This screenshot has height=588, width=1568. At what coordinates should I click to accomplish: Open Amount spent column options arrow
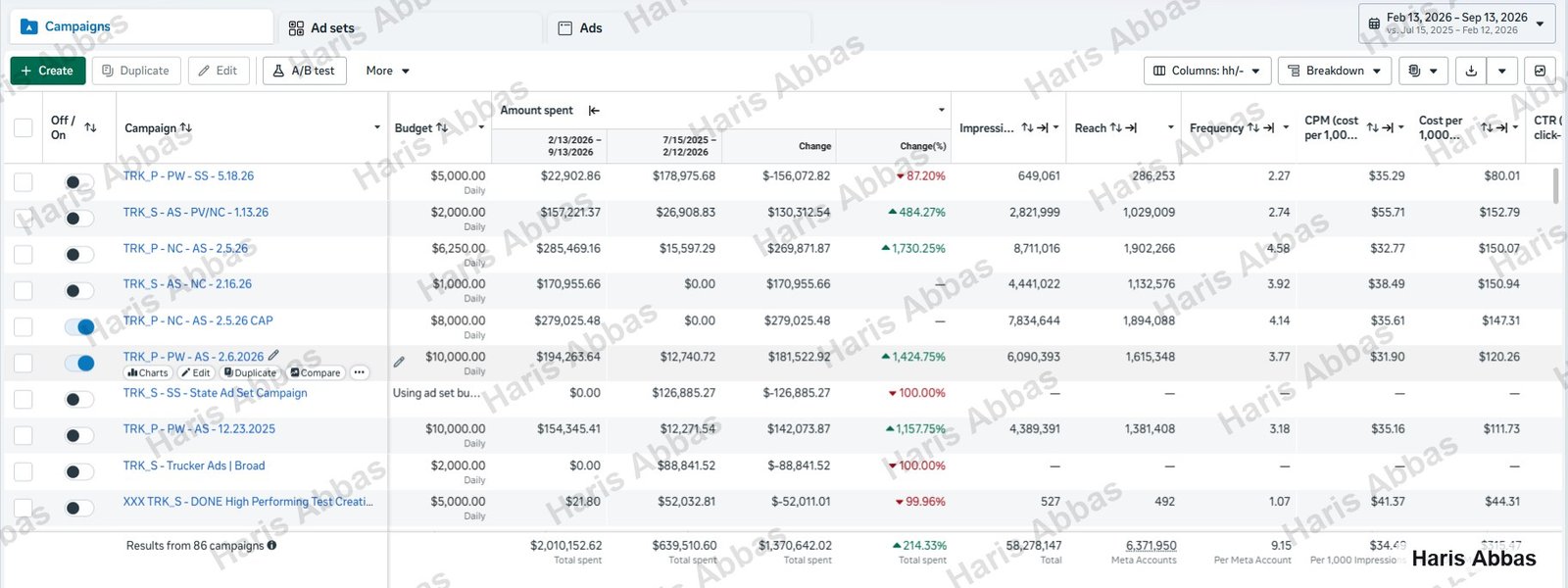point(942,111)
